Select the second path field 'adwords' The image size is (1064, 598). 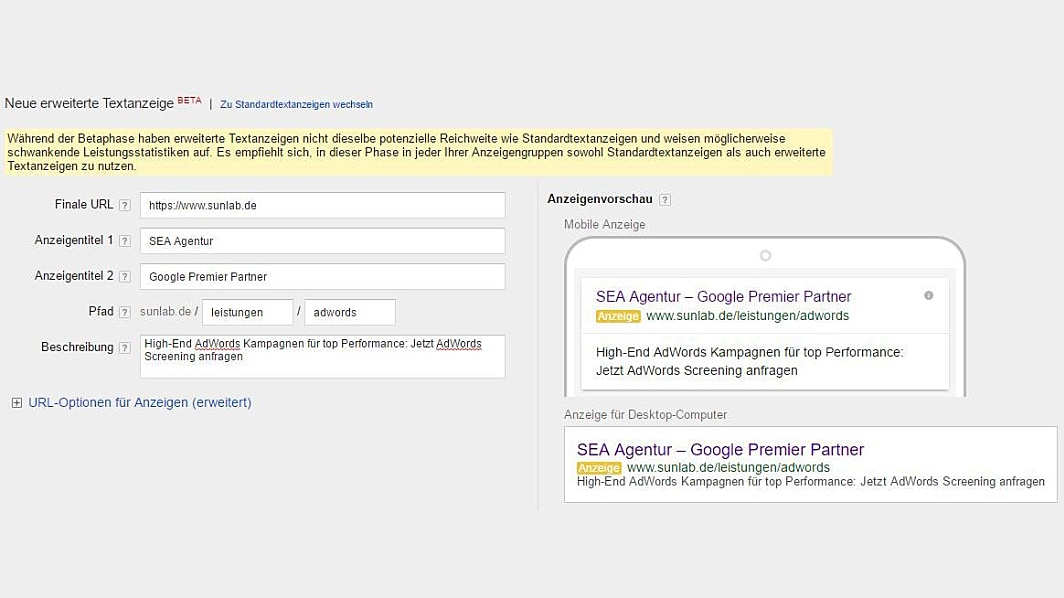[350, 312]
